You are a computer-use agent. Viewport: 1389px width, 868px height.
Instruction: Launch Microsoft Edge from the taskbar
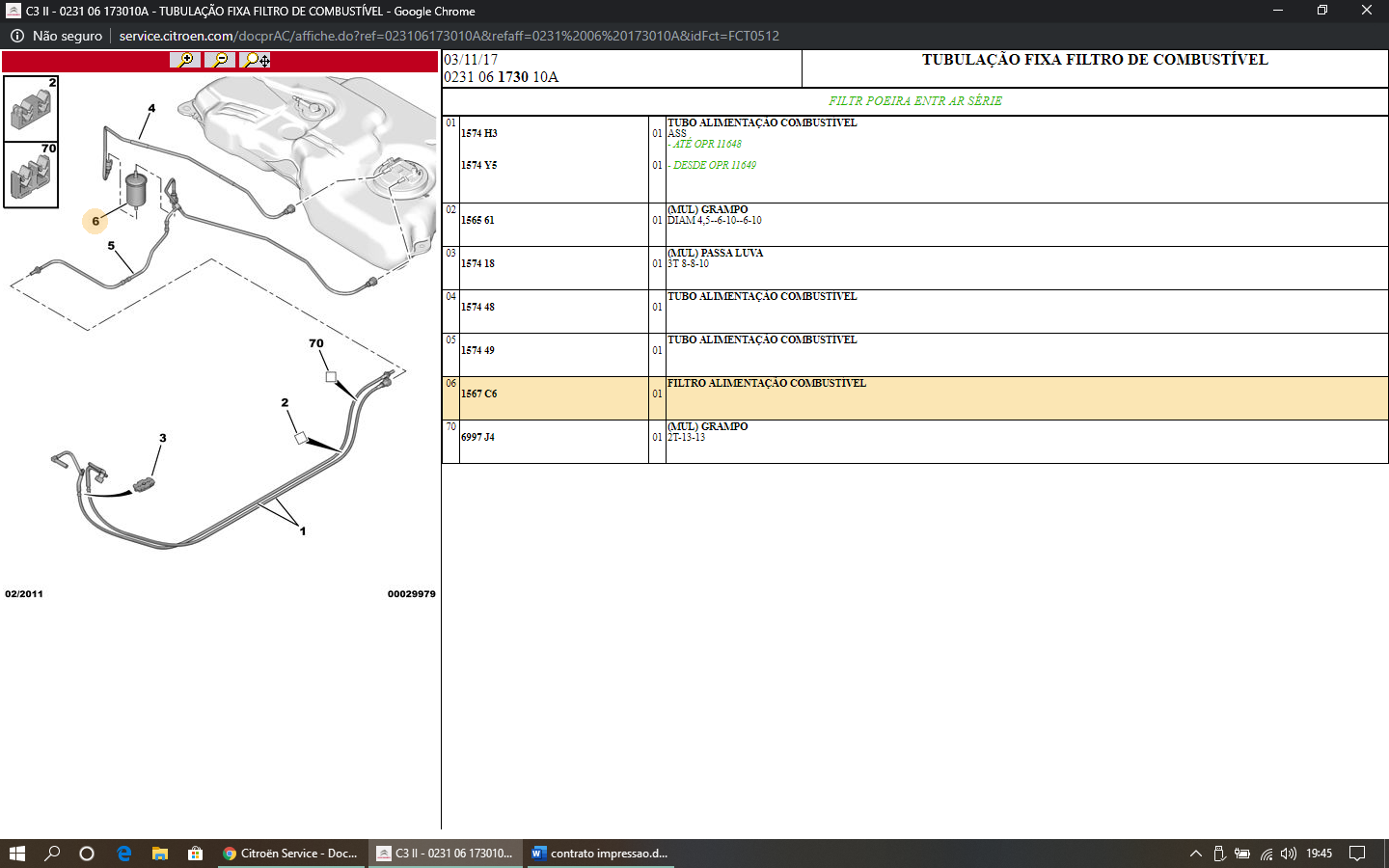coord(124,854)
